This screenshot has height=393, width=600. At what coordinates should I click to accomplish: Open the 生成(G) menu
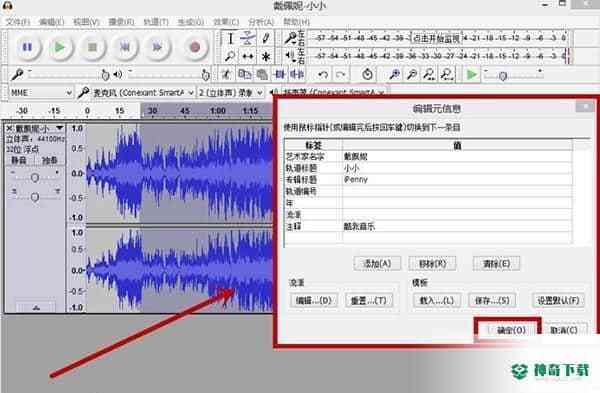[x=191, y=22]
